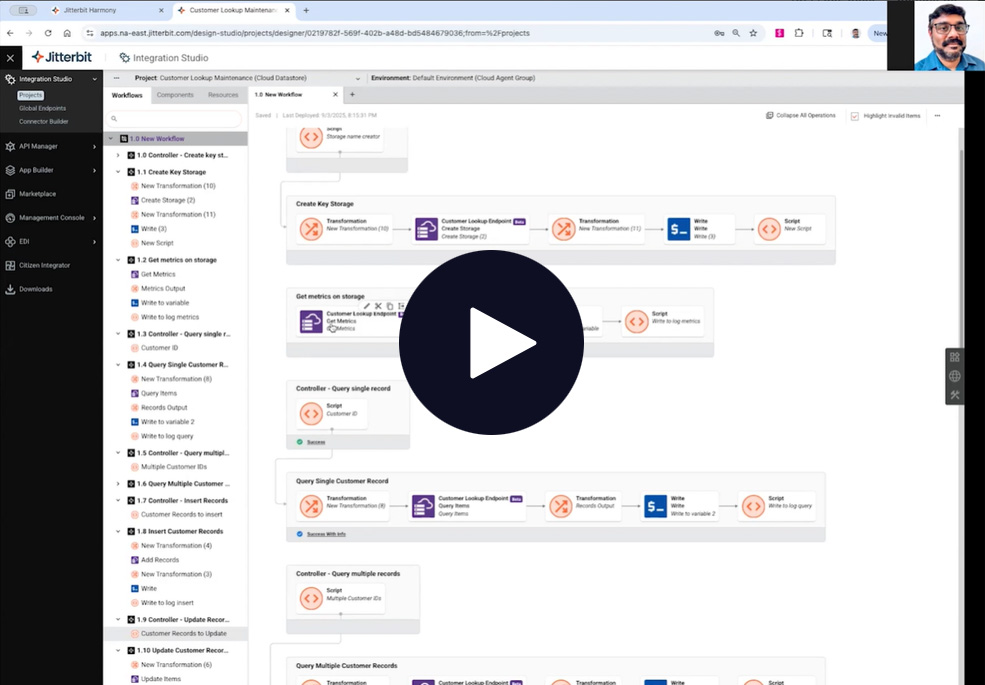
Task: Select the New Transformation (10) icon on canvas
Action: pos(311,229)
